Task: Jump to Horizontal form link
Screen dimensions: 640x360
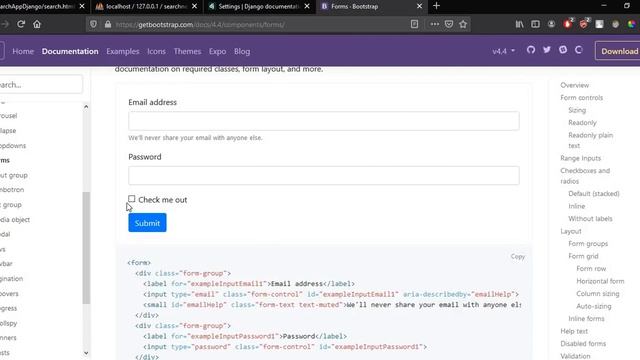Action: point(600,281)
